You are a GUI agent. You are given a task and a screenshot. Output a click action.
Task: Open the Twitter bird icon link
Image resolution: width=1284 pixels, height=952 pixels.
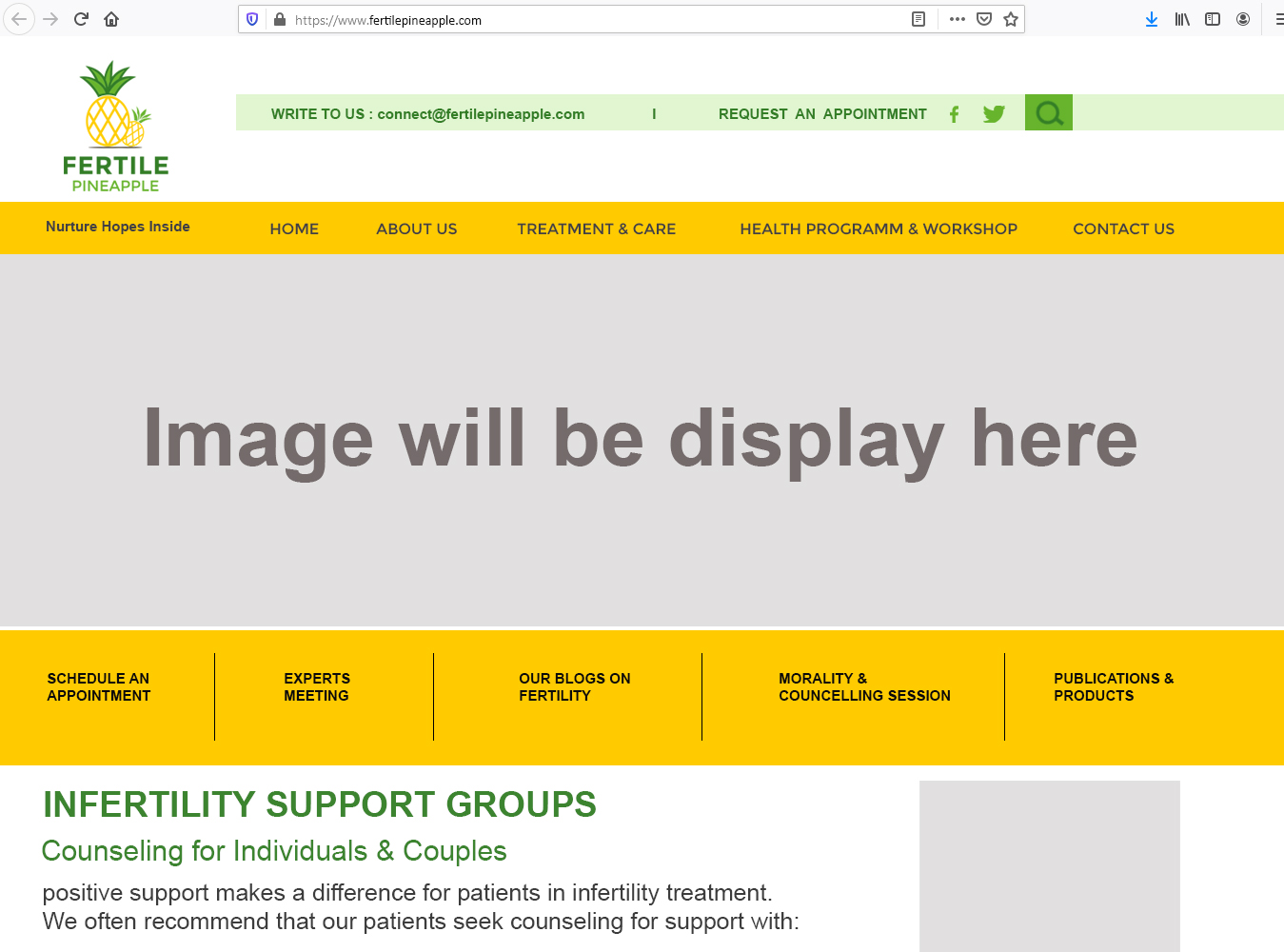(x=994, y=114)
